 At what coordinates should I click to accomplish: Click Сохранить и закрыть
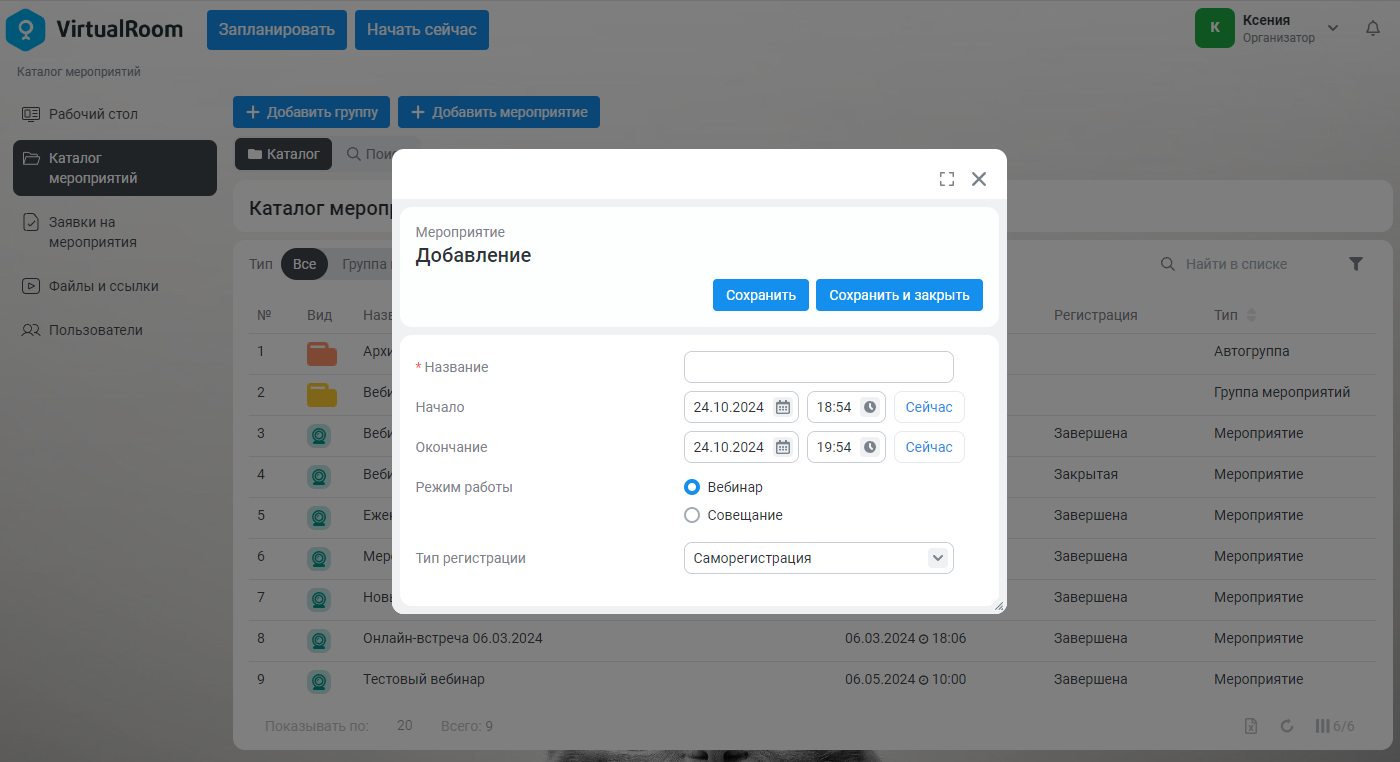pyautogui.click(x=899, y=295)
